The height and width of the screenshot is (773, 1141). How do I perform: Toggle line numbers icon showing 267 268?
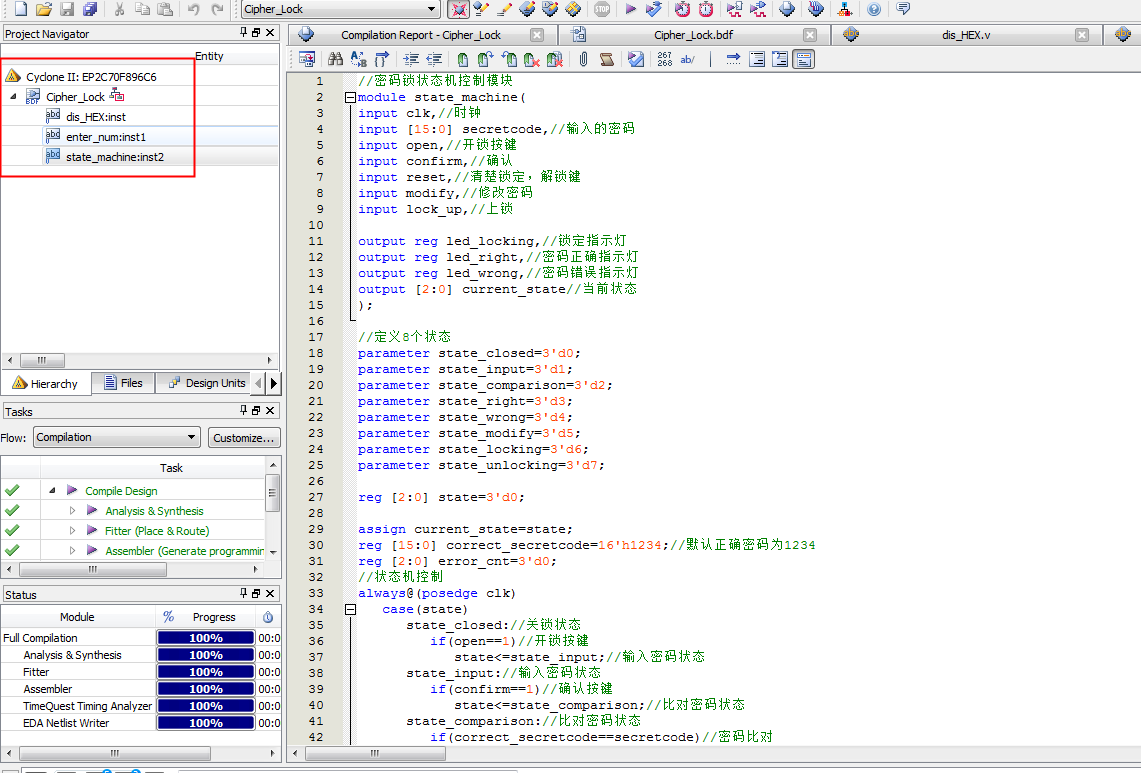665,60
